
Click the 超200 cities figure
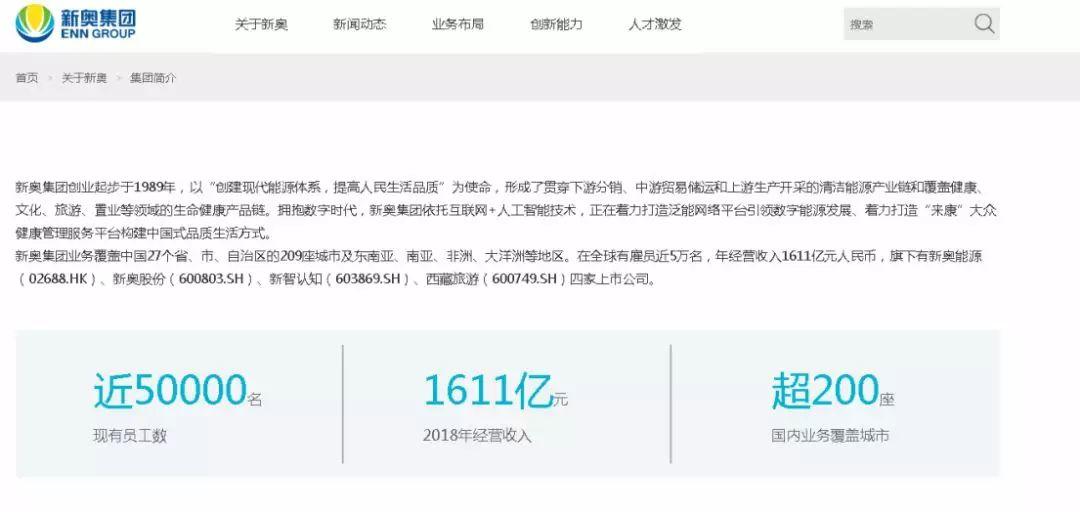(x=824, y=391)
